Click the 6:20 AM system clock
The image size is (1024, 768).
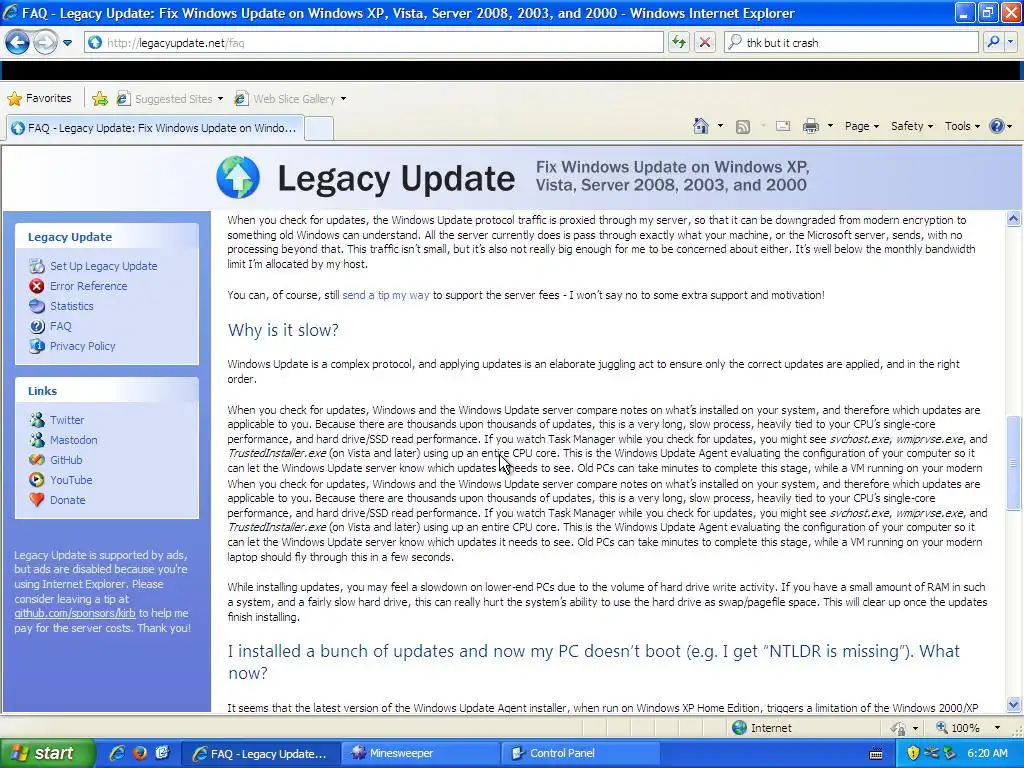pos(987,753)
